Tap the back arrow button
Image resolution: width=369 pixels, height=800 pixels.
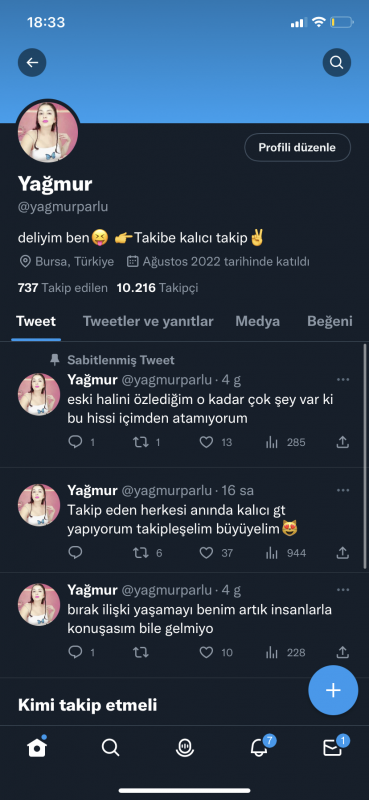coord(32,63)
